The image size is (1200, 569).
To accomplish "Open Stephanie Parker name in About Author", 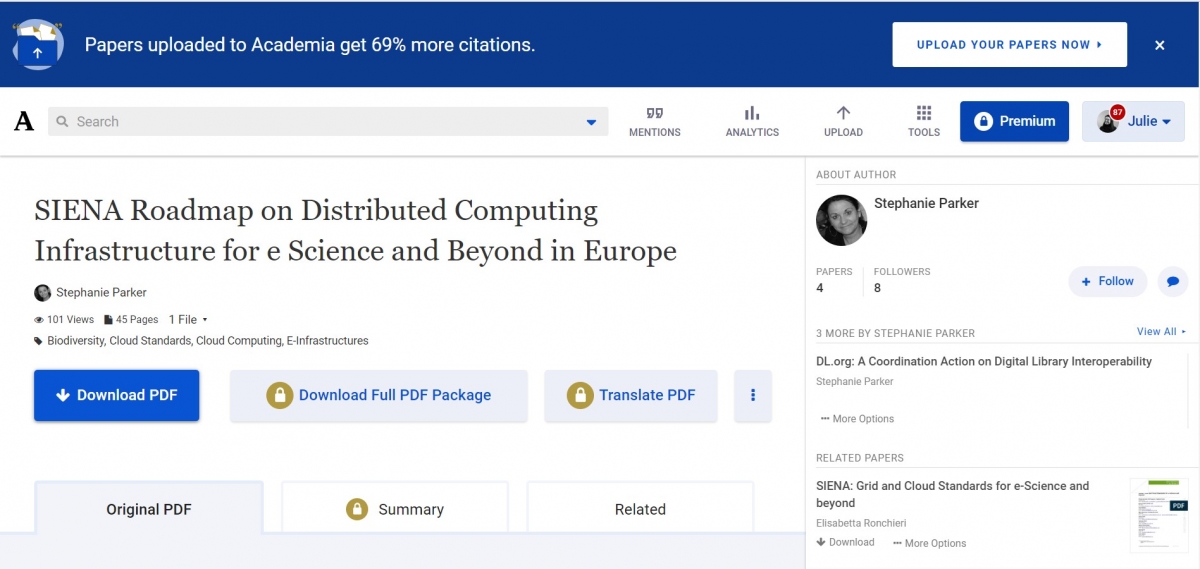I will tap(926, 203).
